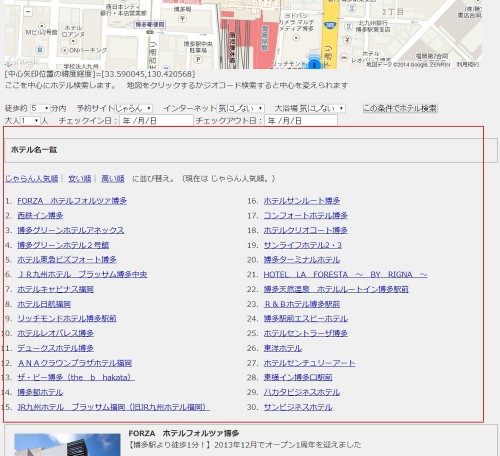This screenshot has width=500, height=456.
Task: Open ホテル日航福岡 link
Action: click(44, 304)
